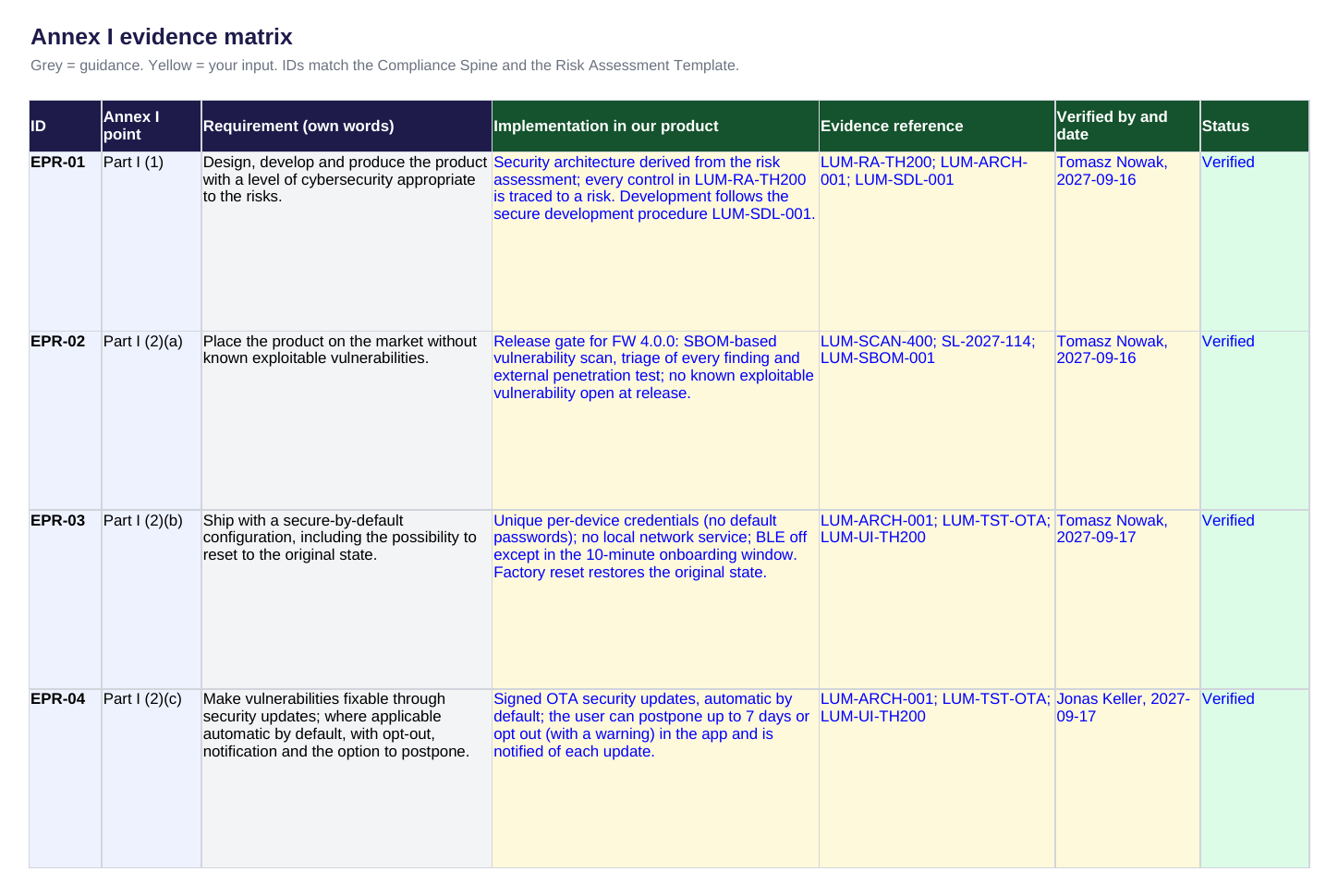
Task: Click the Verified status for EPR-01
Action: (1255, 241)
